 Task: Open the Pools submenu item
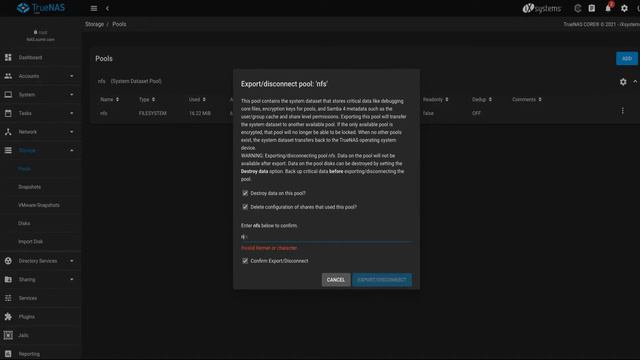click(x=24, y=169)
